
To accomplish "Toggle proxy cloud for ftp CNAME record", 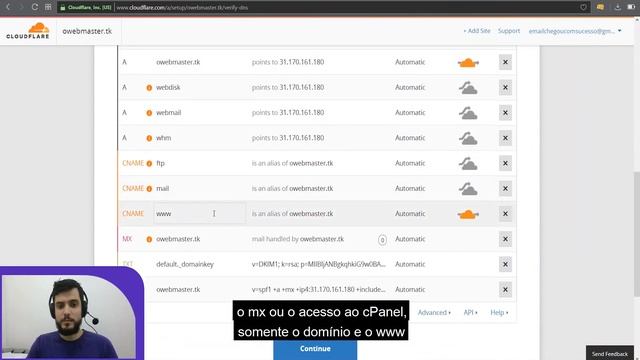I will click(x=468, y=164).
